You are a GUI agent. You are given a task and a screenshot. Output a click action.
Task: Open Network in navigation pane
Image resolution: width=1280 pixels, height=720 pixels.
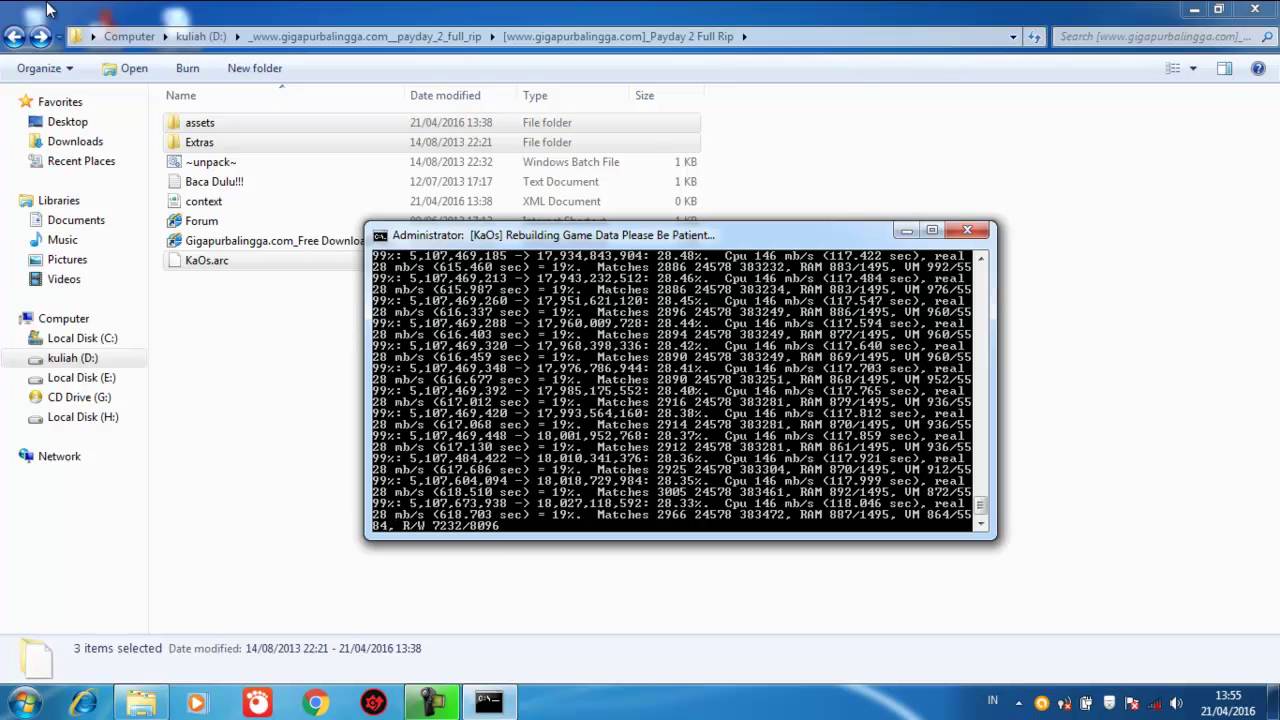coord(59,457)
